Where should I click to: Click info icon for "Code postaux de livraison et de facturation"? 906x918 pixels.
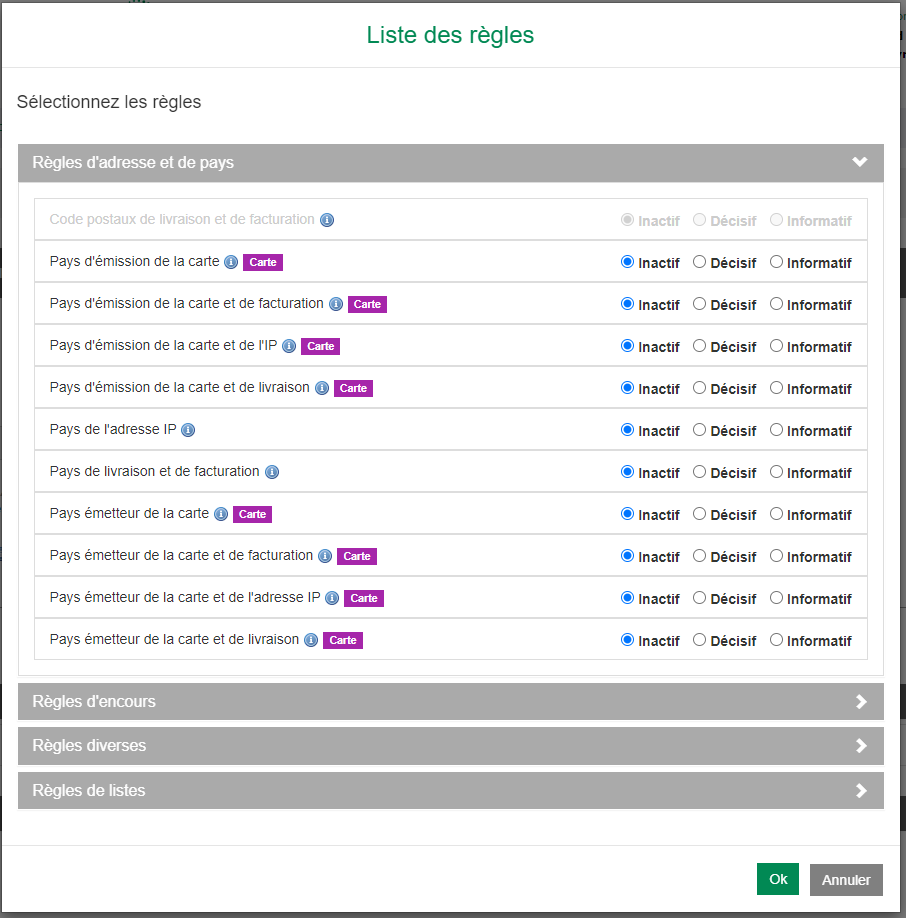tap(327, 220)
